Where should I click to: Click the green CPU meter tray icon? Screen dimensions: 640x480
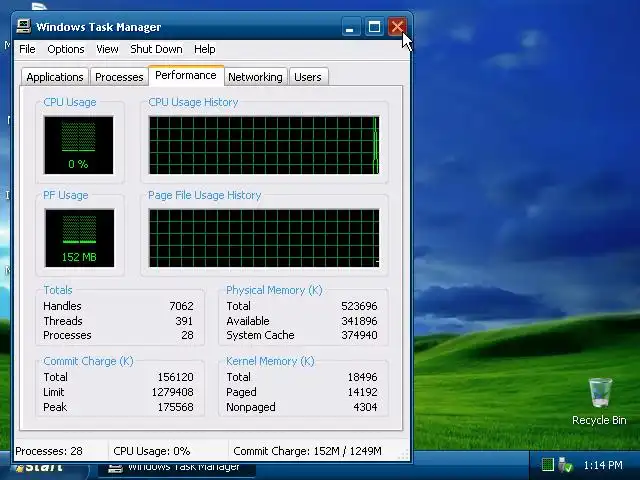coord(548,464)
